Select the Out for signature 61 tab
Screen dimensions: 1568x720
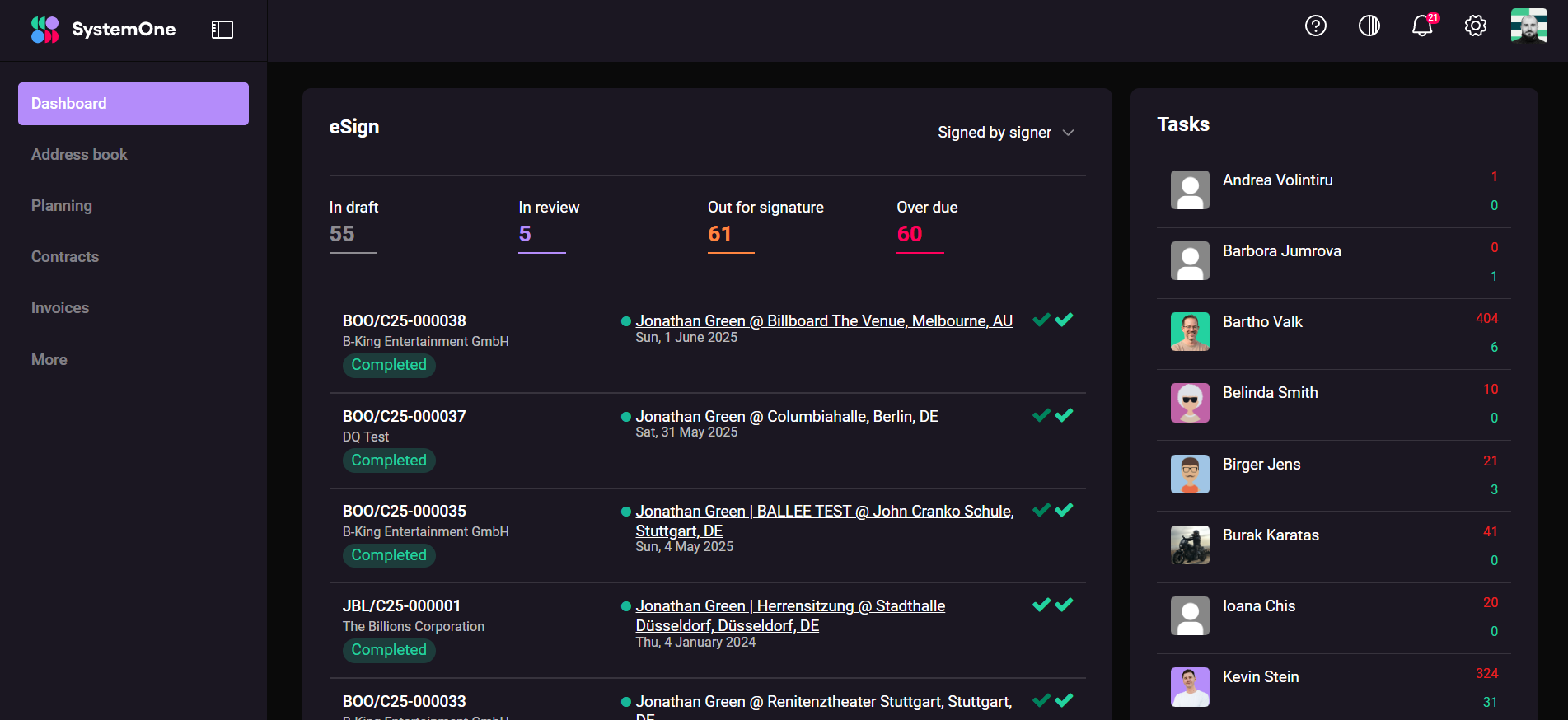pos(765,225)
